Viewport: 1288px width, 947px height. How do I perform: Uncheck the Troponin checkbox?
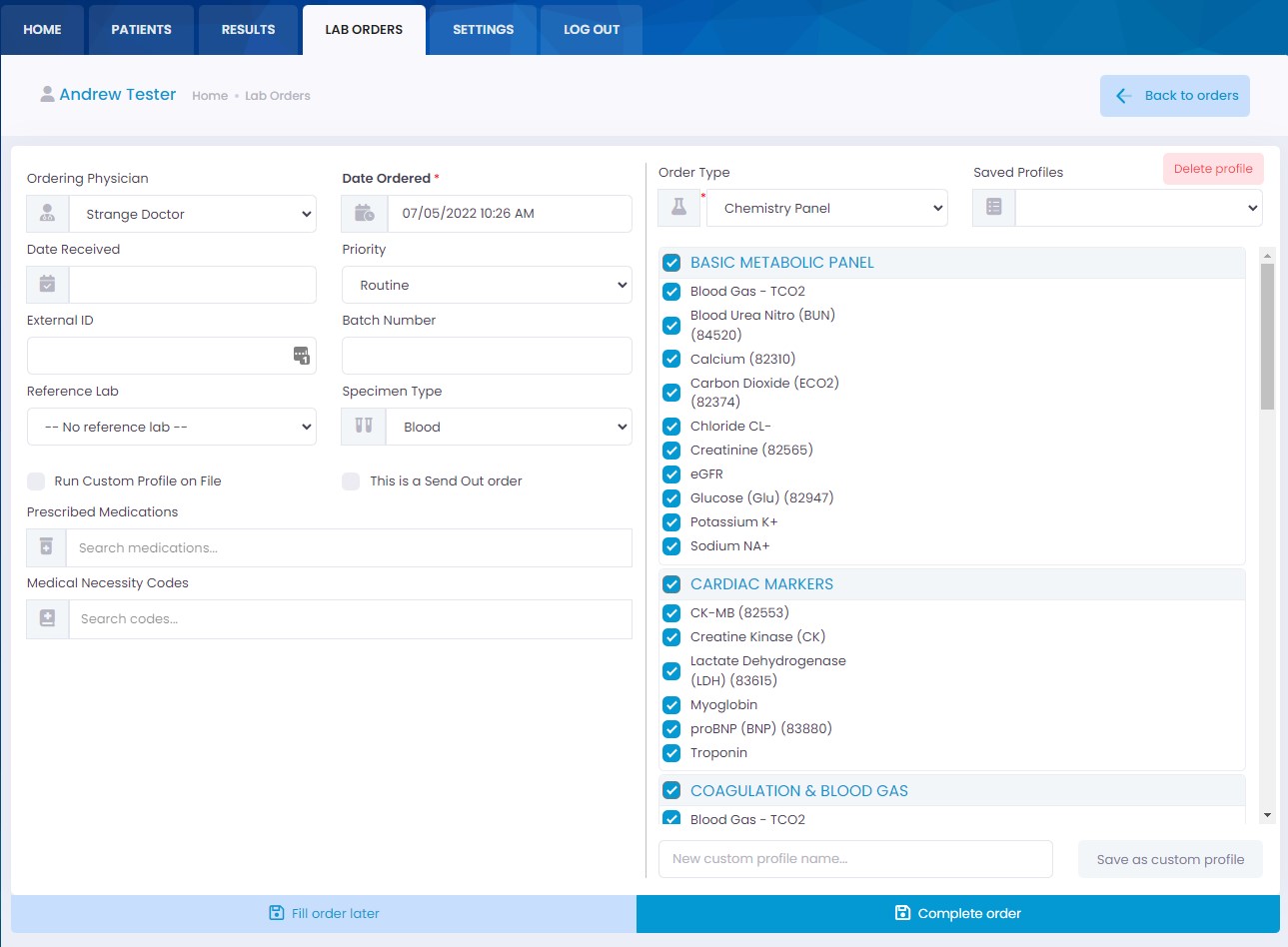671,753
